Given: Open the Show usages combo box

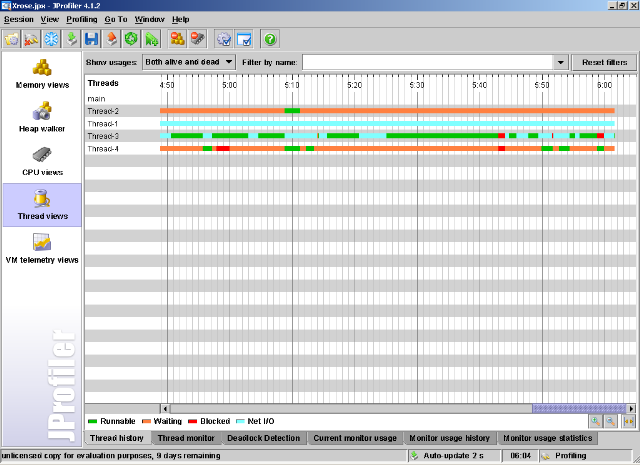Looking at the screenshot, I should [x=189, y=62].
